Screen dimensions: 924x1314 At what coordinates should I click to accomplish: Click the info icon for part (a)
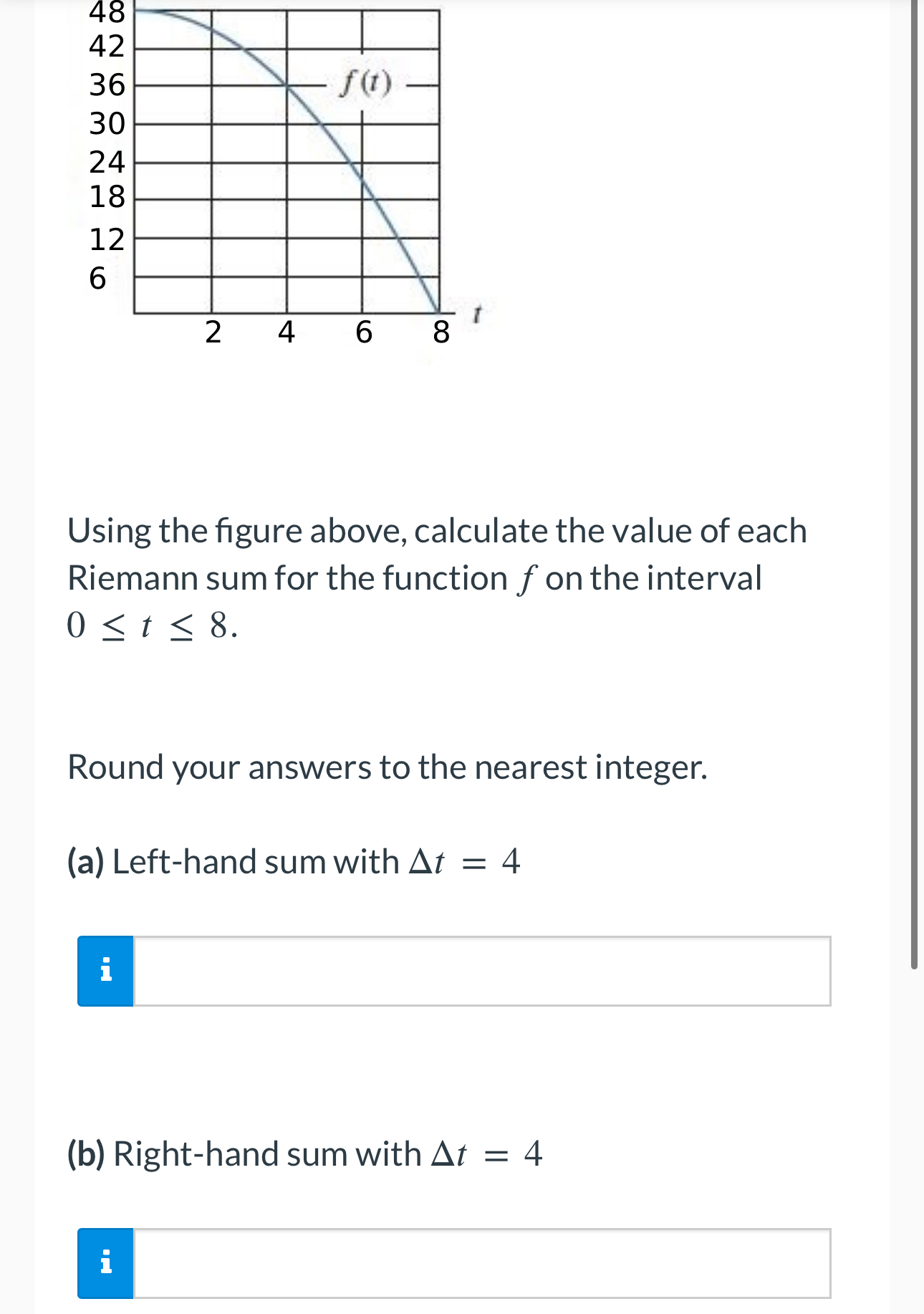point(105,972)
